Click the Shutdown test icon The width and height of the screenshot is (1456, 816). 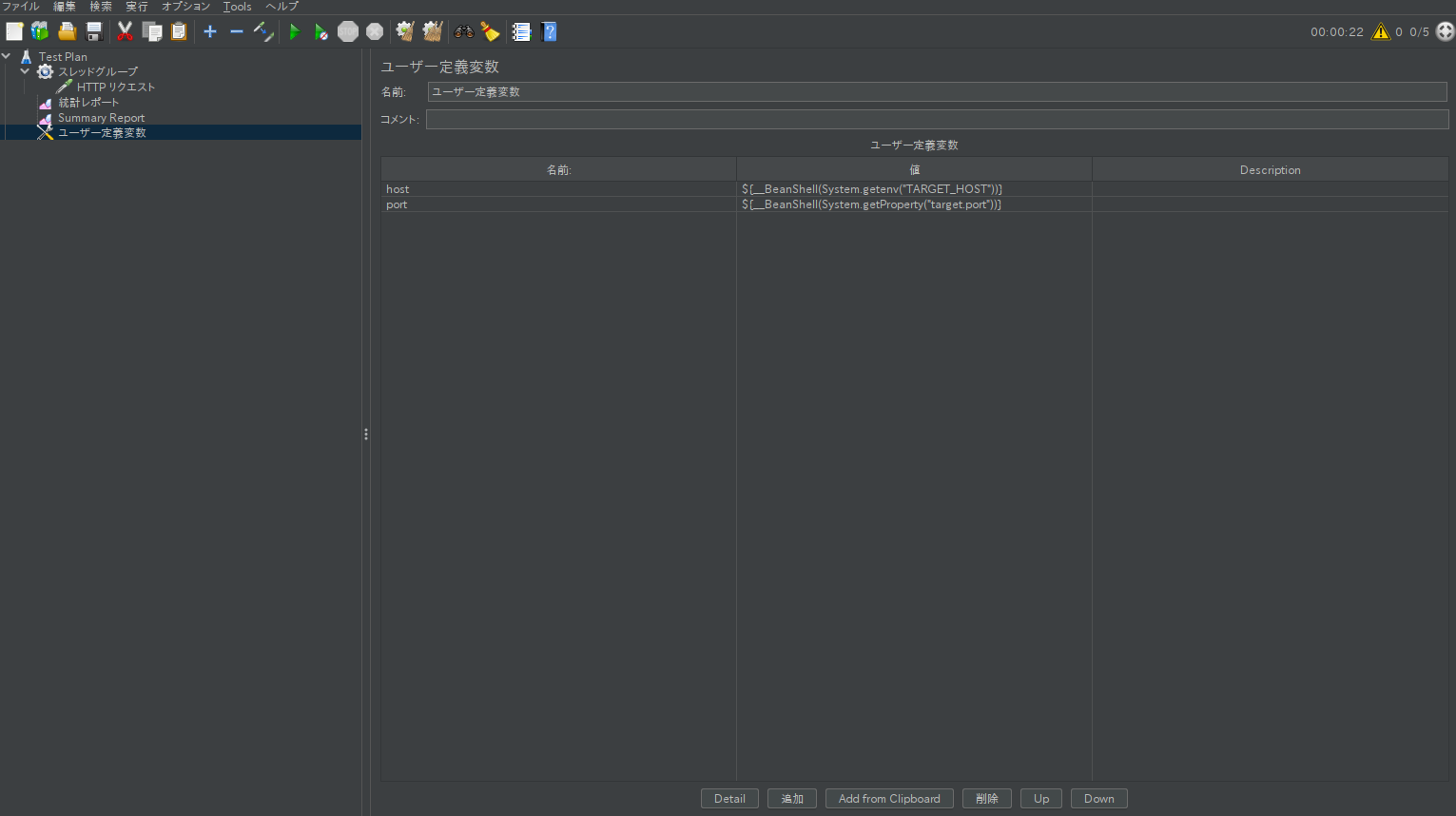point(375,31)
